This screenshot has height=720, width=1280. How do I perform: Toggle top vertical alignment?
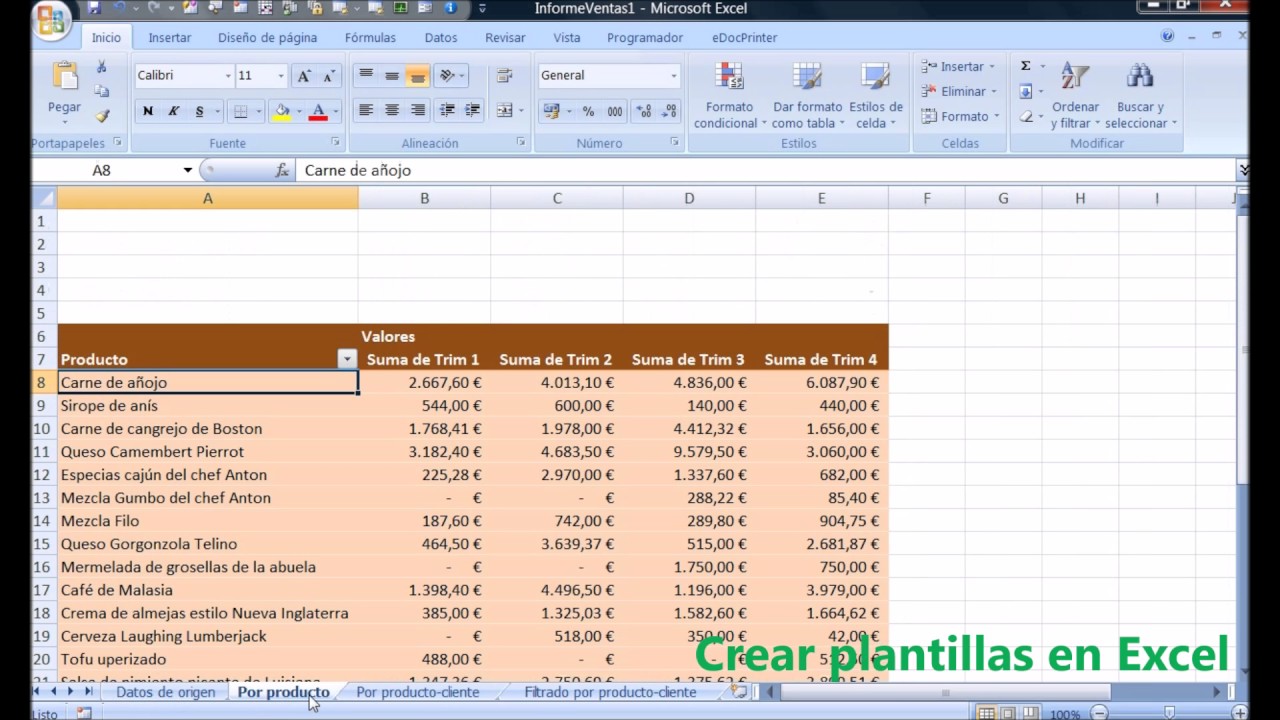(x=366, y=76)
